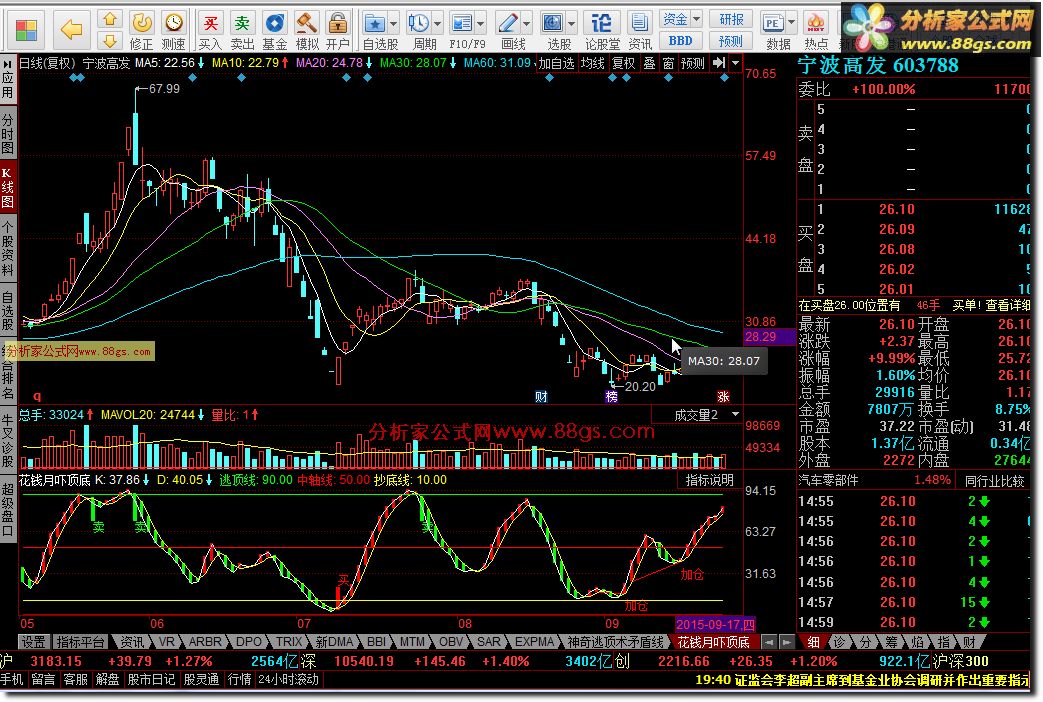Open 股市日记 in the bottom status bar

151,679
